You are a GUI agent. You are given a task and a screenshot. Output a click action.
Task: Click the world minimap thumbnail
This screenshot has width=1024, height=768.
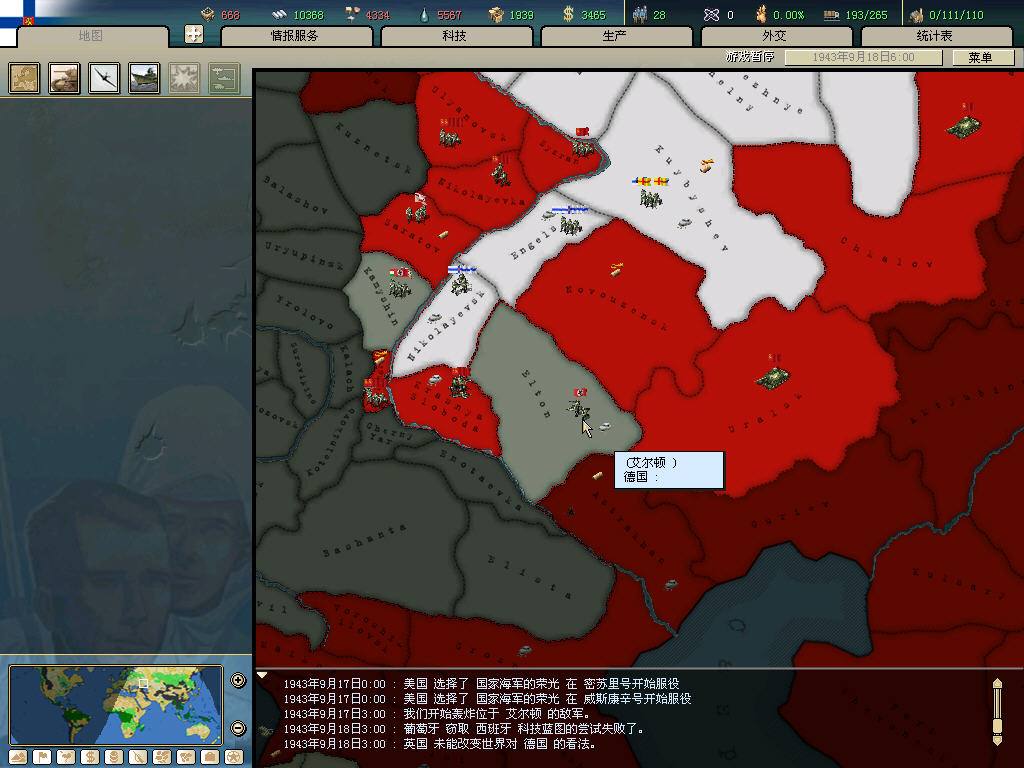coord(115,703)
